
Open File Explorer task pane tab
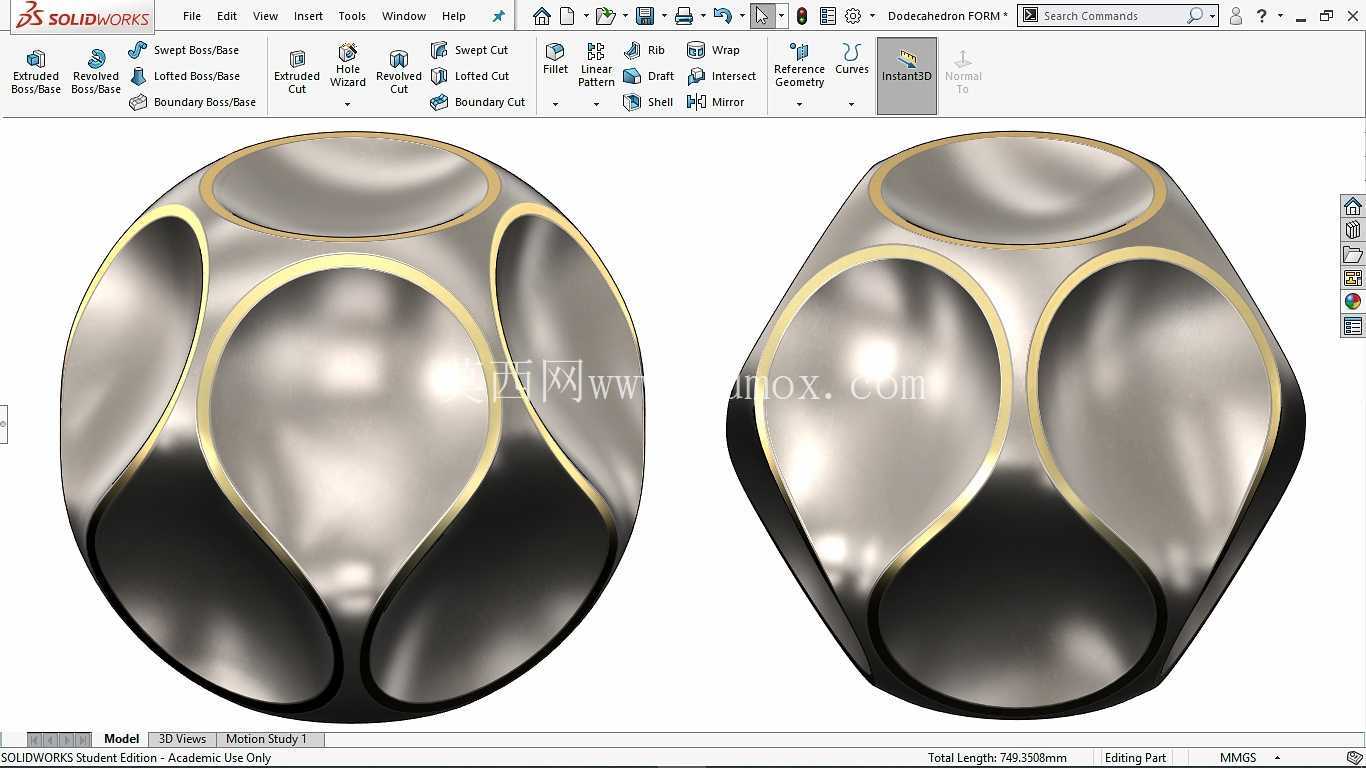click(x=1353, y=255)
